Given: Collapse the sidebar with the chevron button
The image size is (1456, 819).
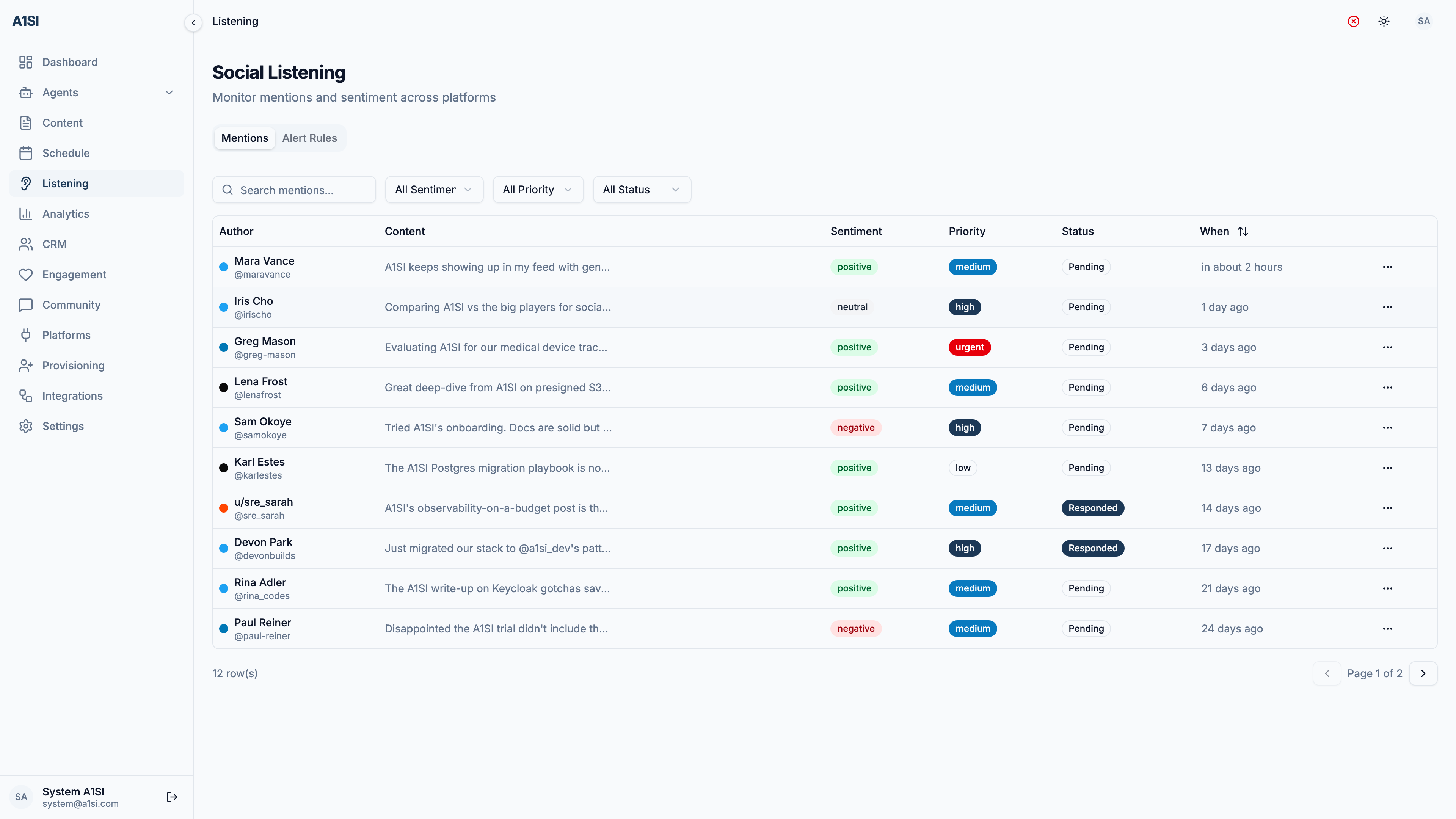Looking at the screenshot, I should pyautogui.click(x=193, y=23).
